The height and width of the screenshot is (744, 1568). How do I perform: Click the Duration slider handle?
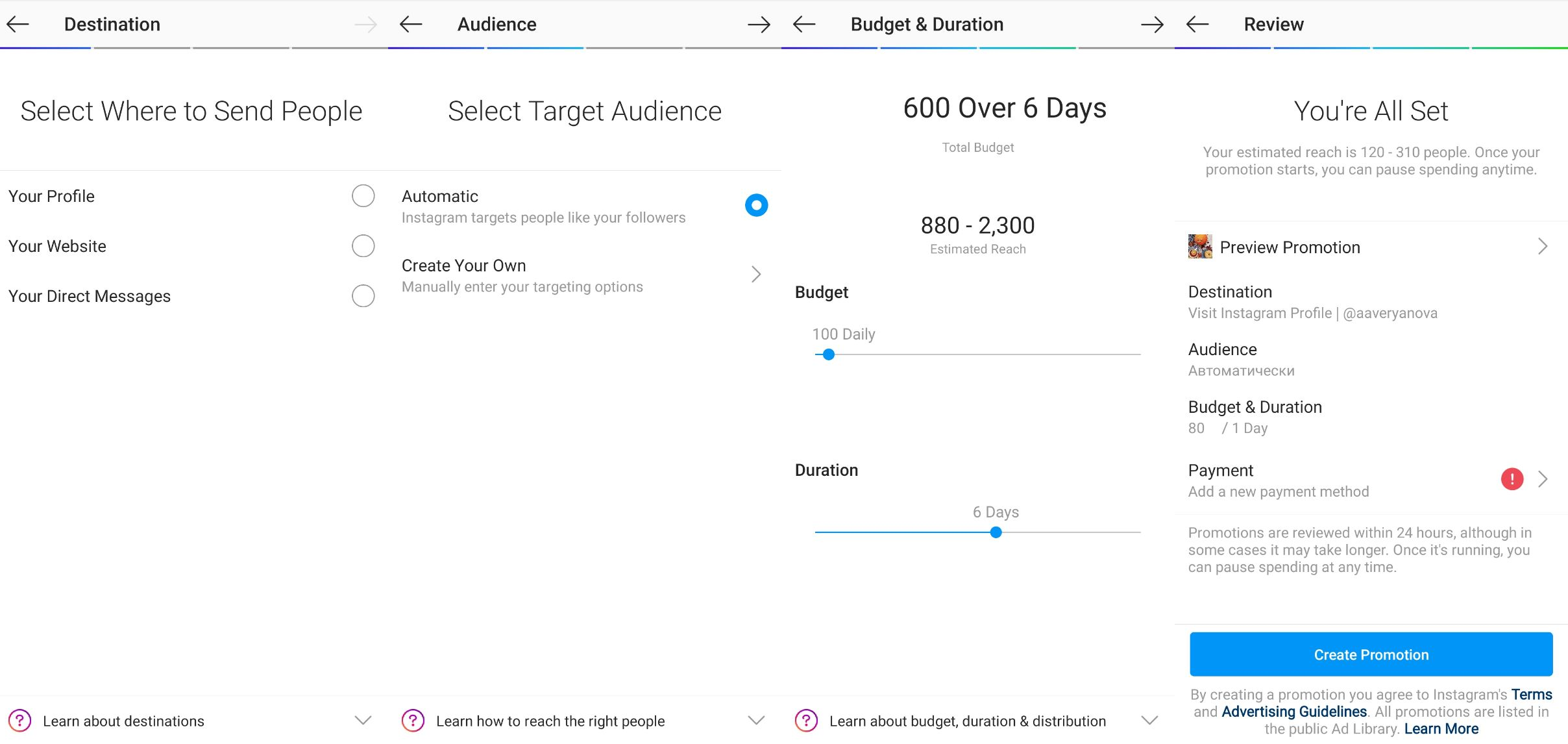coord(996,532)
